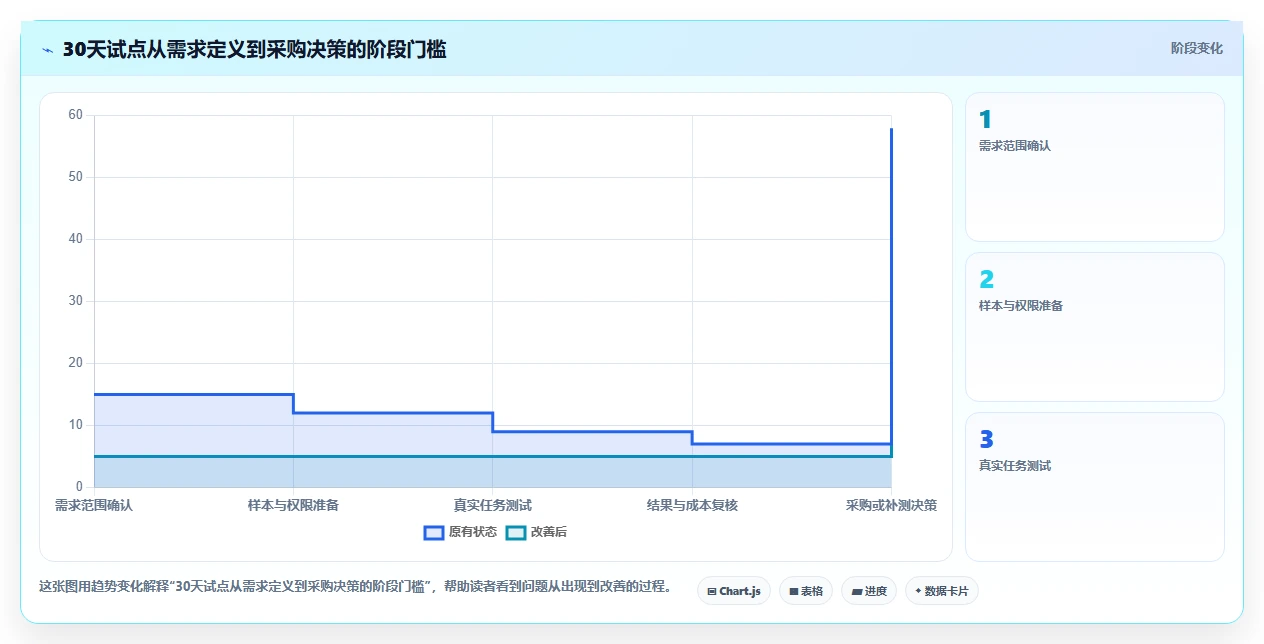Image resolution: width=1264 pixels, height=644 pixels.
Task: Click the icon in the 进度 tag
Action: (x=857, y=592)
